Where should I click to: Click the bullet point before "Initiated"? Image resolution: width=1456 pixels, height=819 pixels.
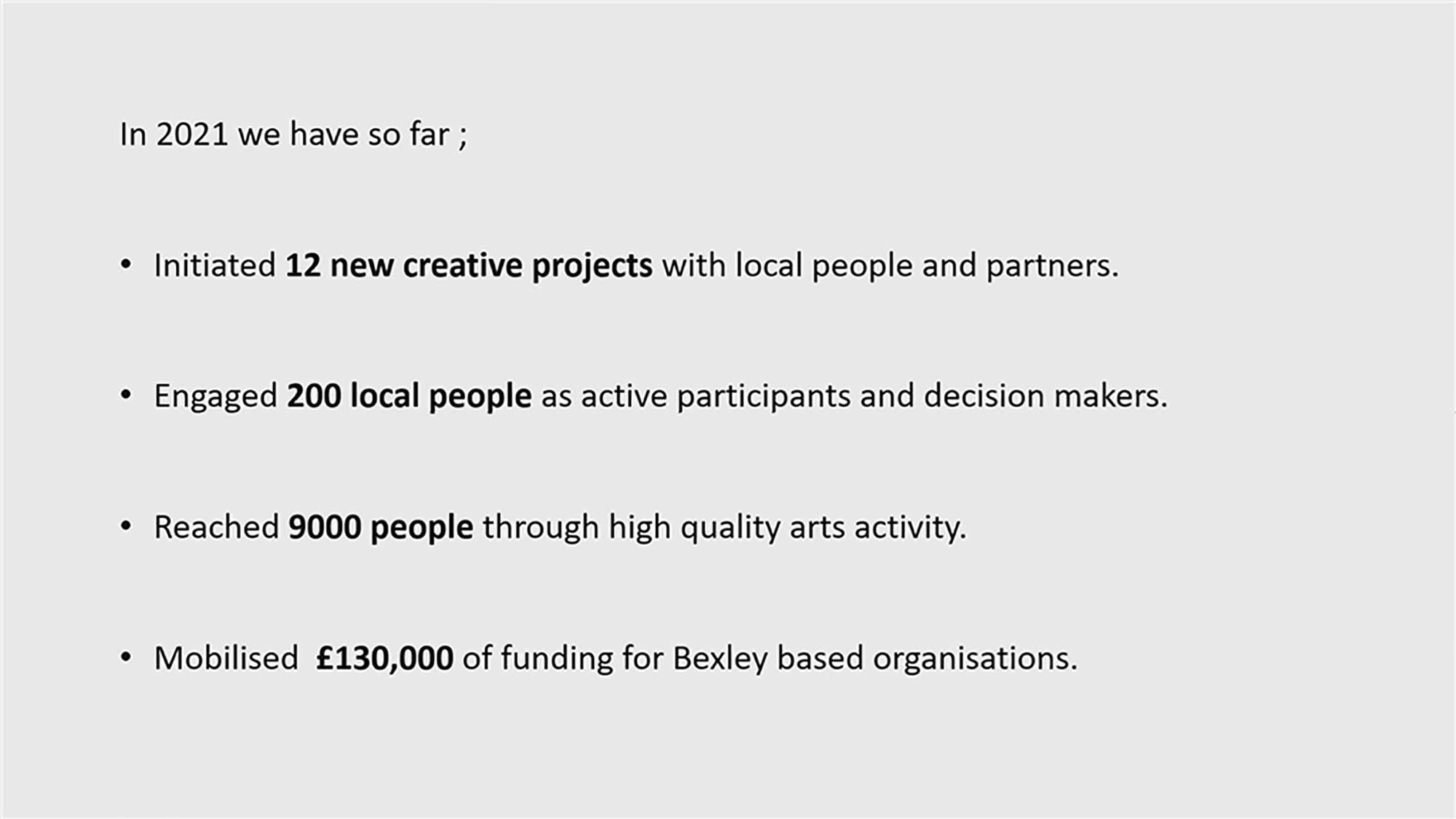pyautogui.click(x=126, y=264)
